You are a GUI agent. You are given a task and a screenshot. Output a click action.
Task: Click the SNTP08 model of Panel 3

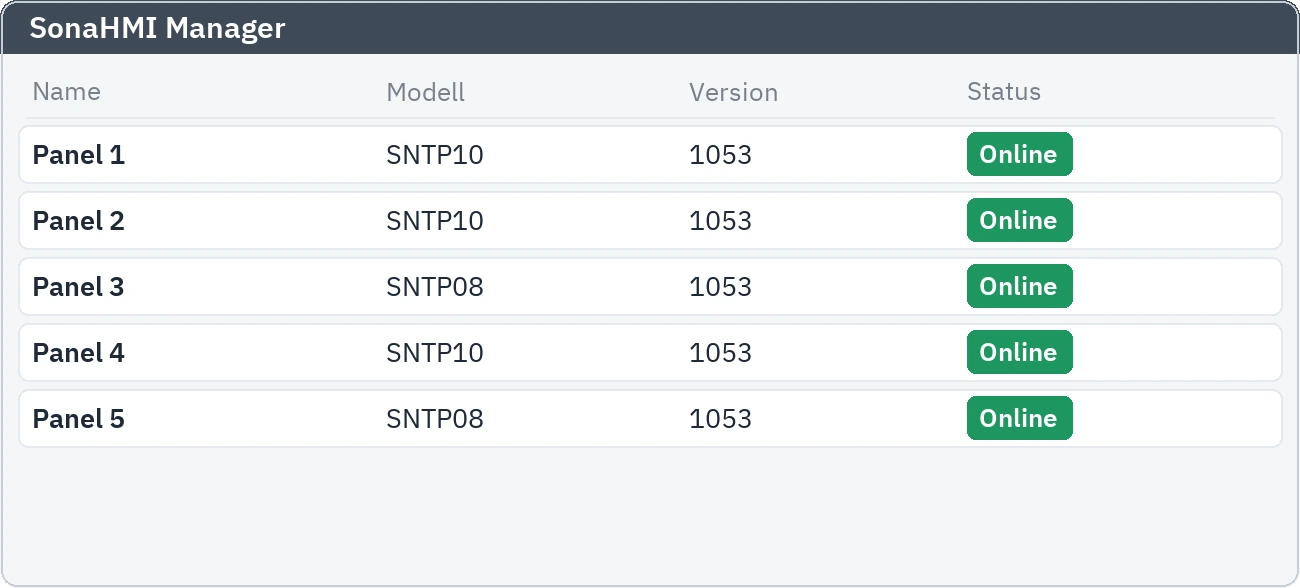[x=435, y=287]
